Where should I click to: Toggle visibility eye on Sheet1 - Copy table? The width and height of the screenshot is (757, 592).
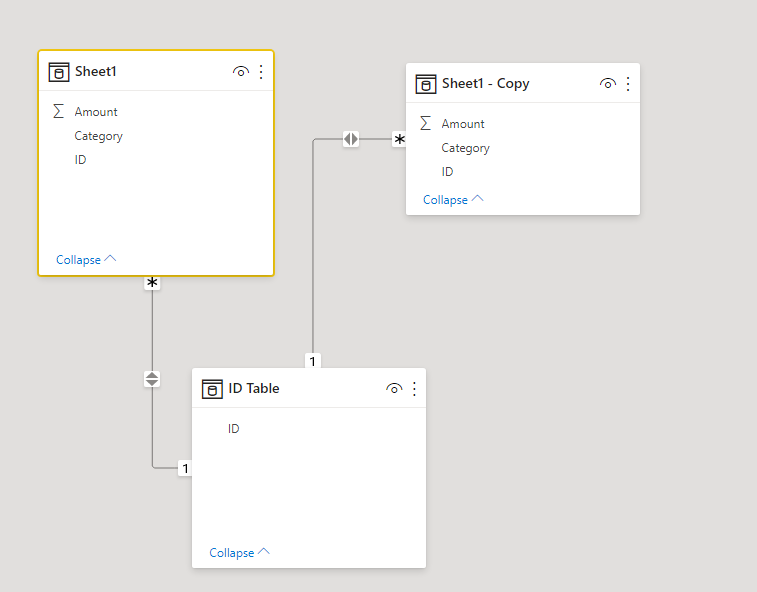coord(607,84)
